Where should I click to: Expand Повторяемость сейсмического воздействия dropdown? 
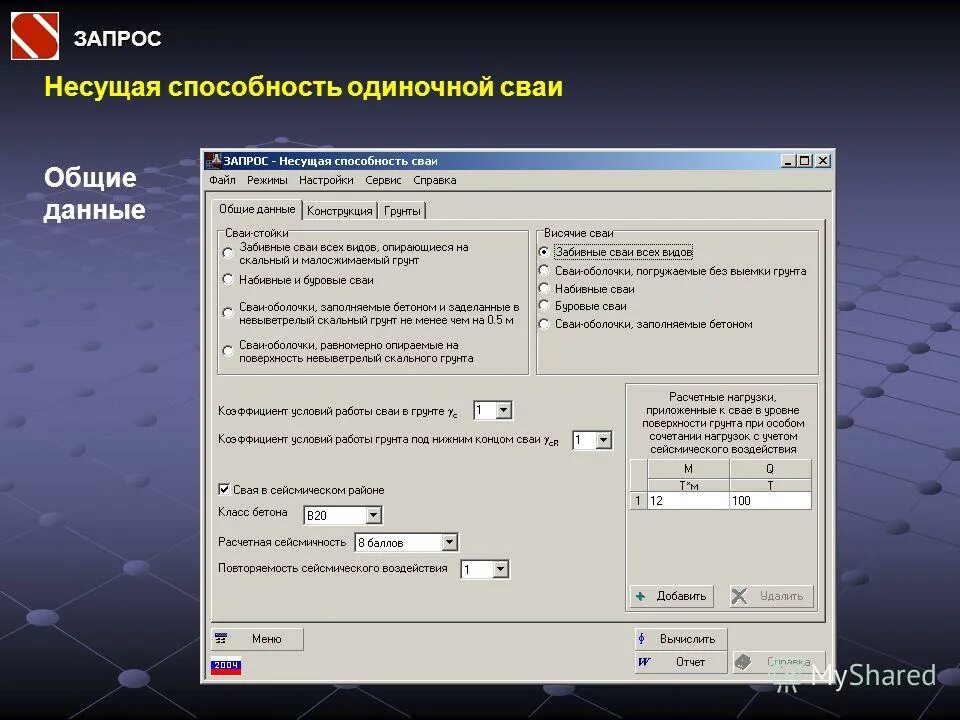500,569
